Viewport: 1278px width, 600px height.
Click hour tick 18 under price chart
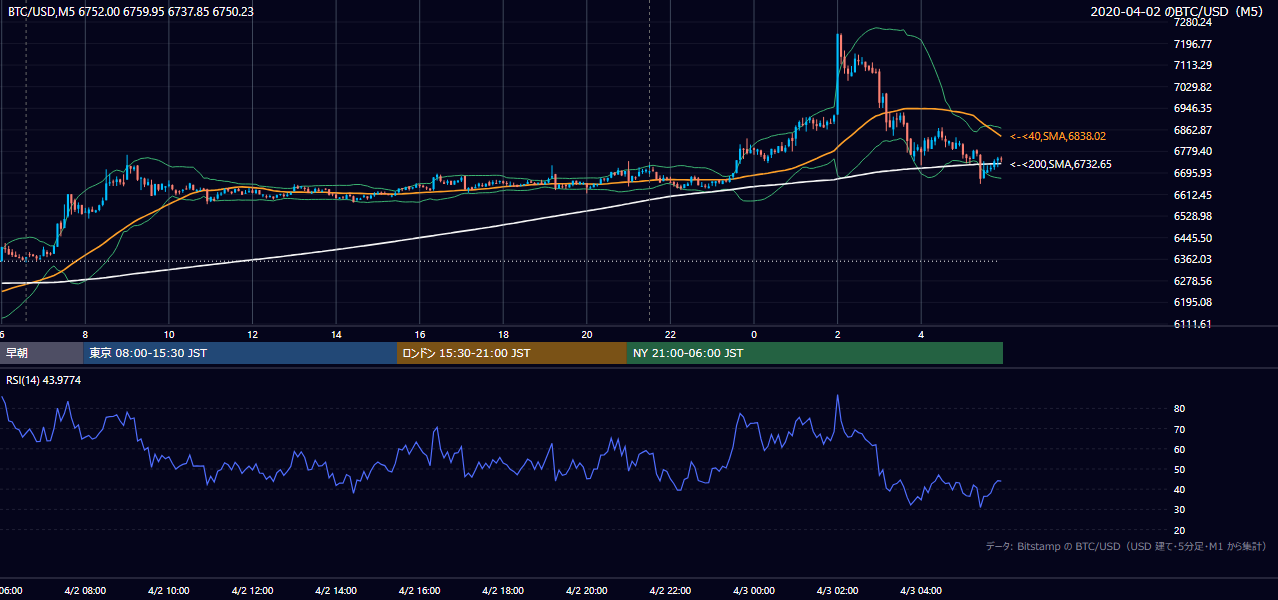[503, 334]
